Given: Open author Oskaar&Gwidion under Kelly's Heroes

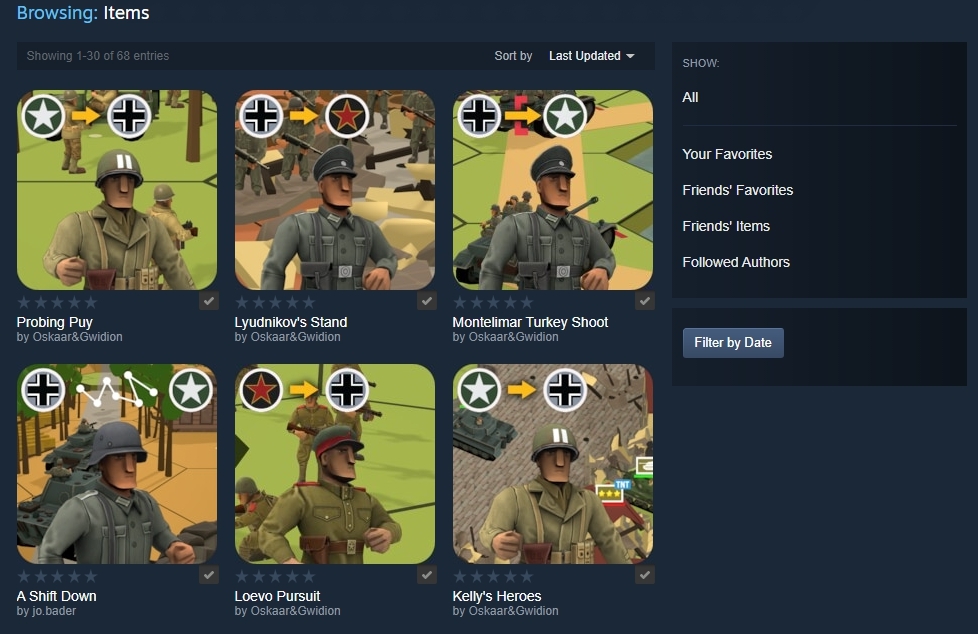Looking at the screenshot, I should coord(513,611).
